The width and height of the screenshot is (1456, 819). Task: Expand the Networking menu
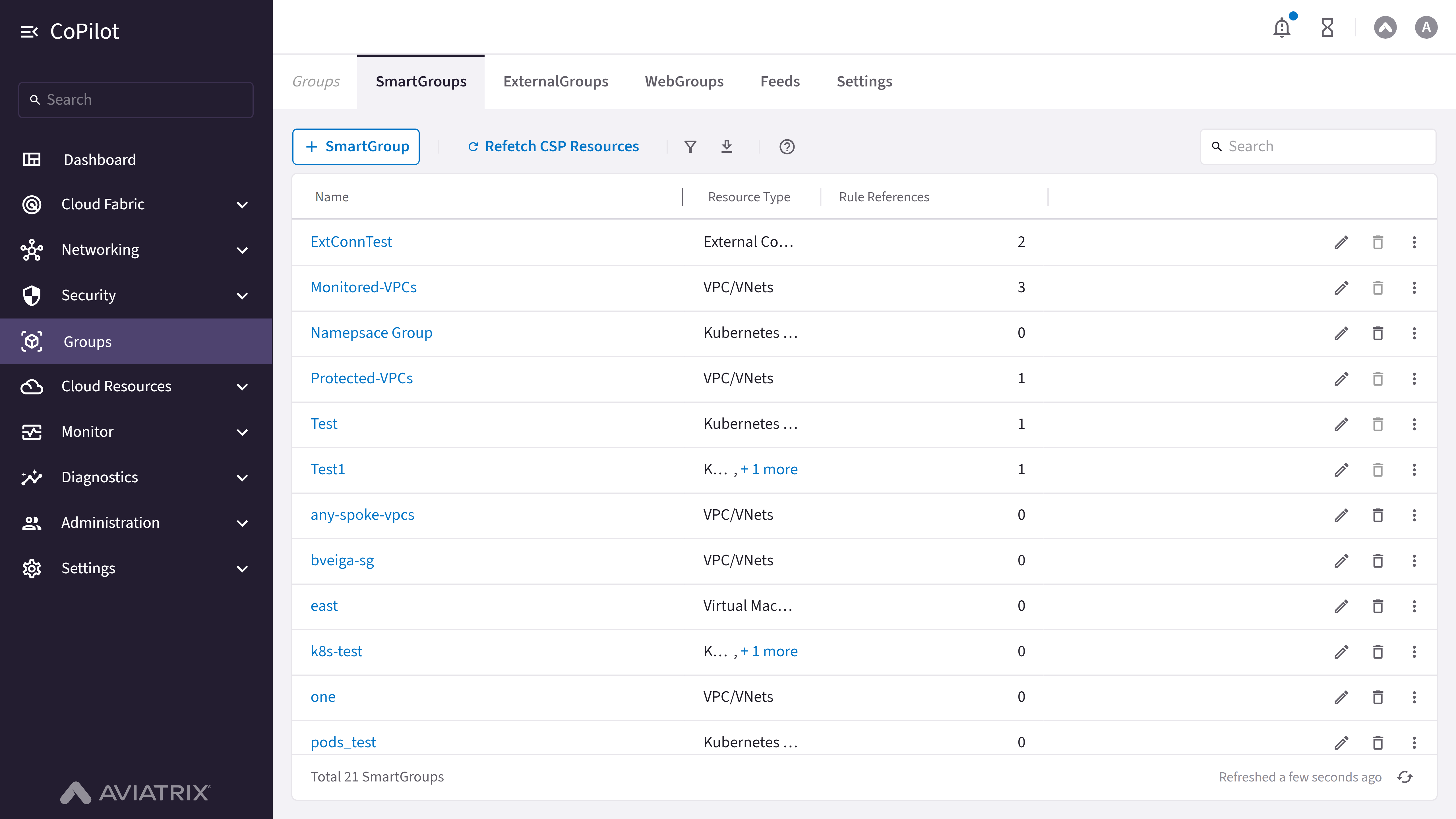[136, 250]
